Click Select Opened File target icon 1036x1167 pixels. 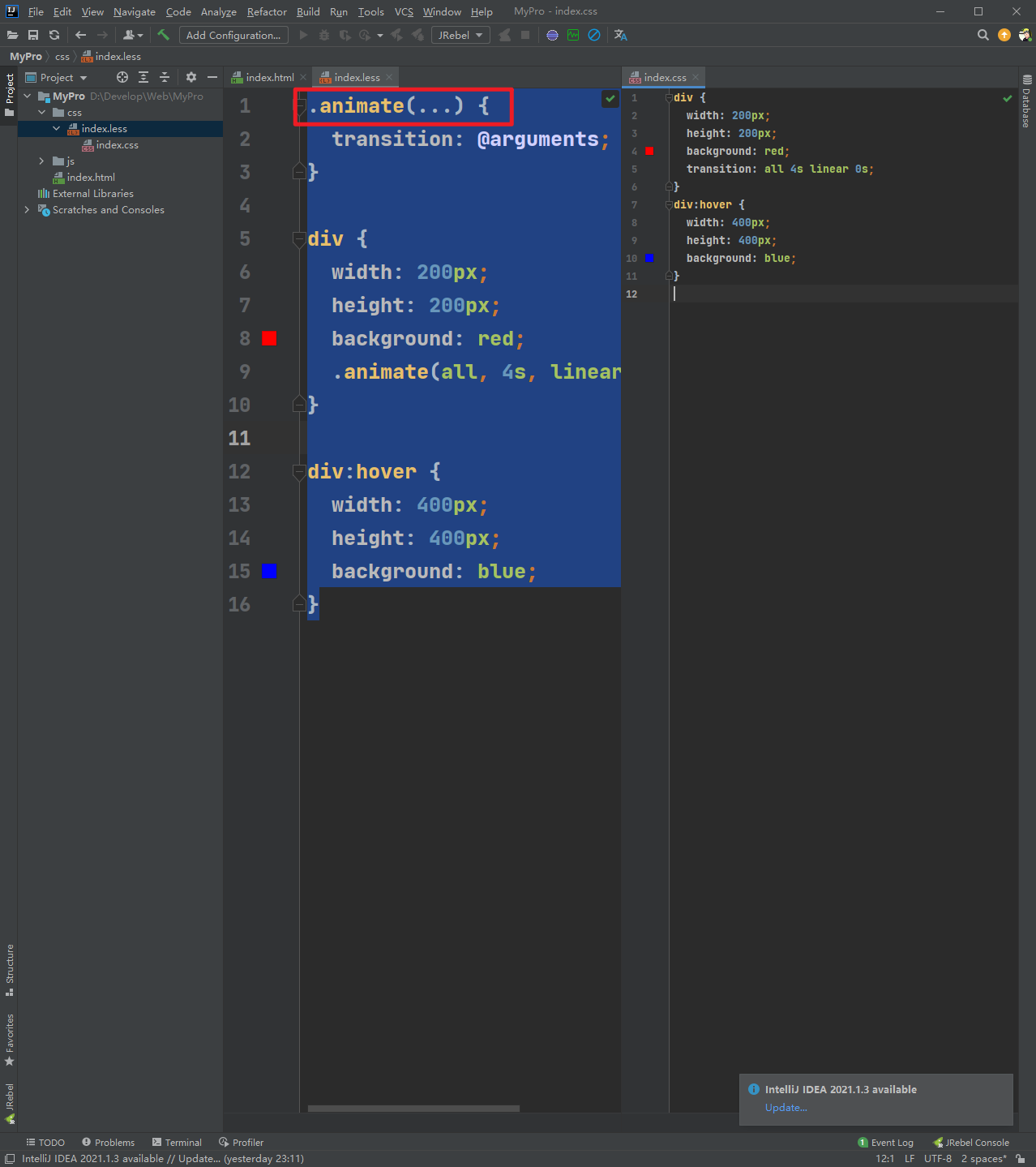(x=122, y=77)
